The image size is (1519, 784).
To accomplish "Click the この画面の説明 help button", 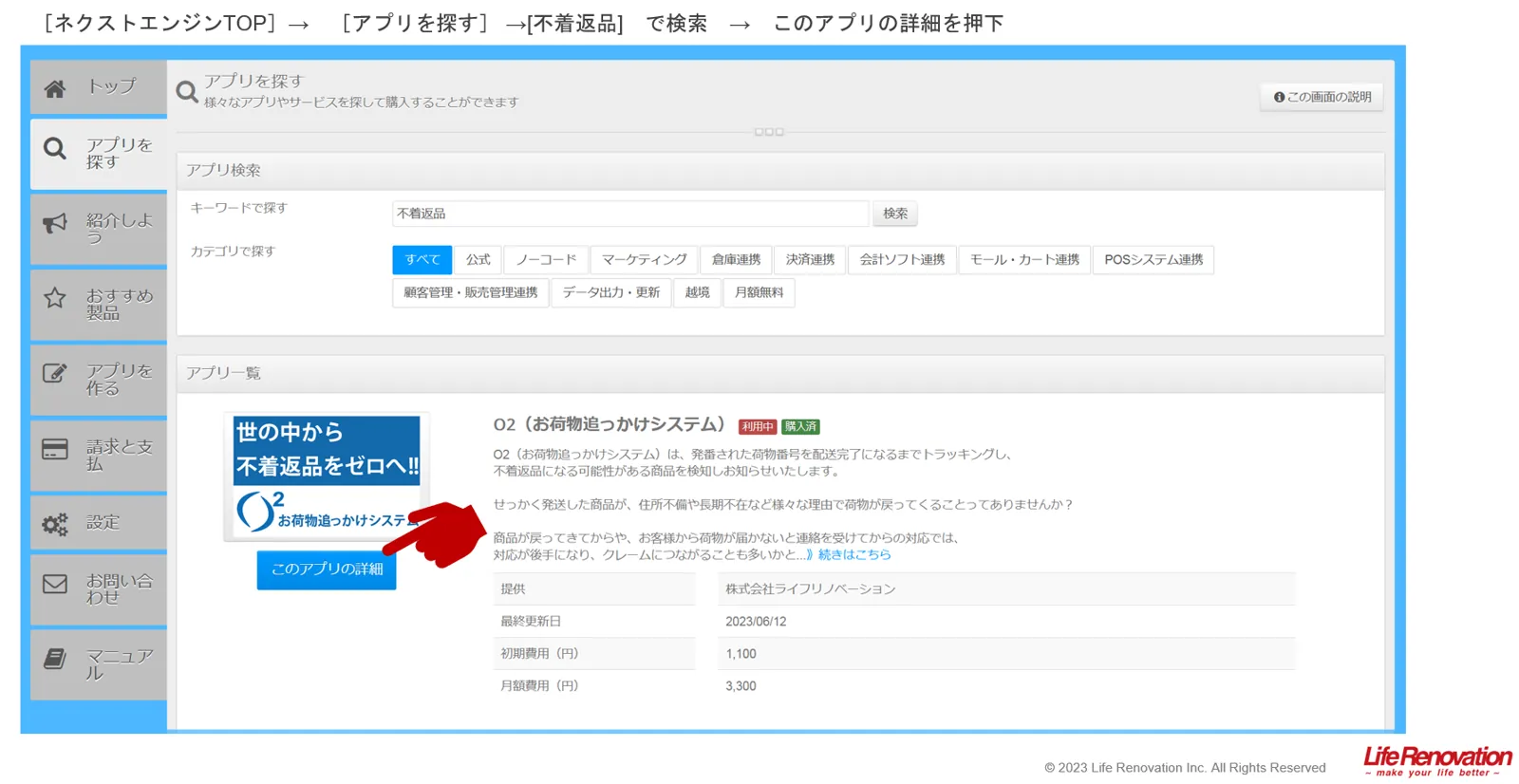I will click(x=1322, y=97).
